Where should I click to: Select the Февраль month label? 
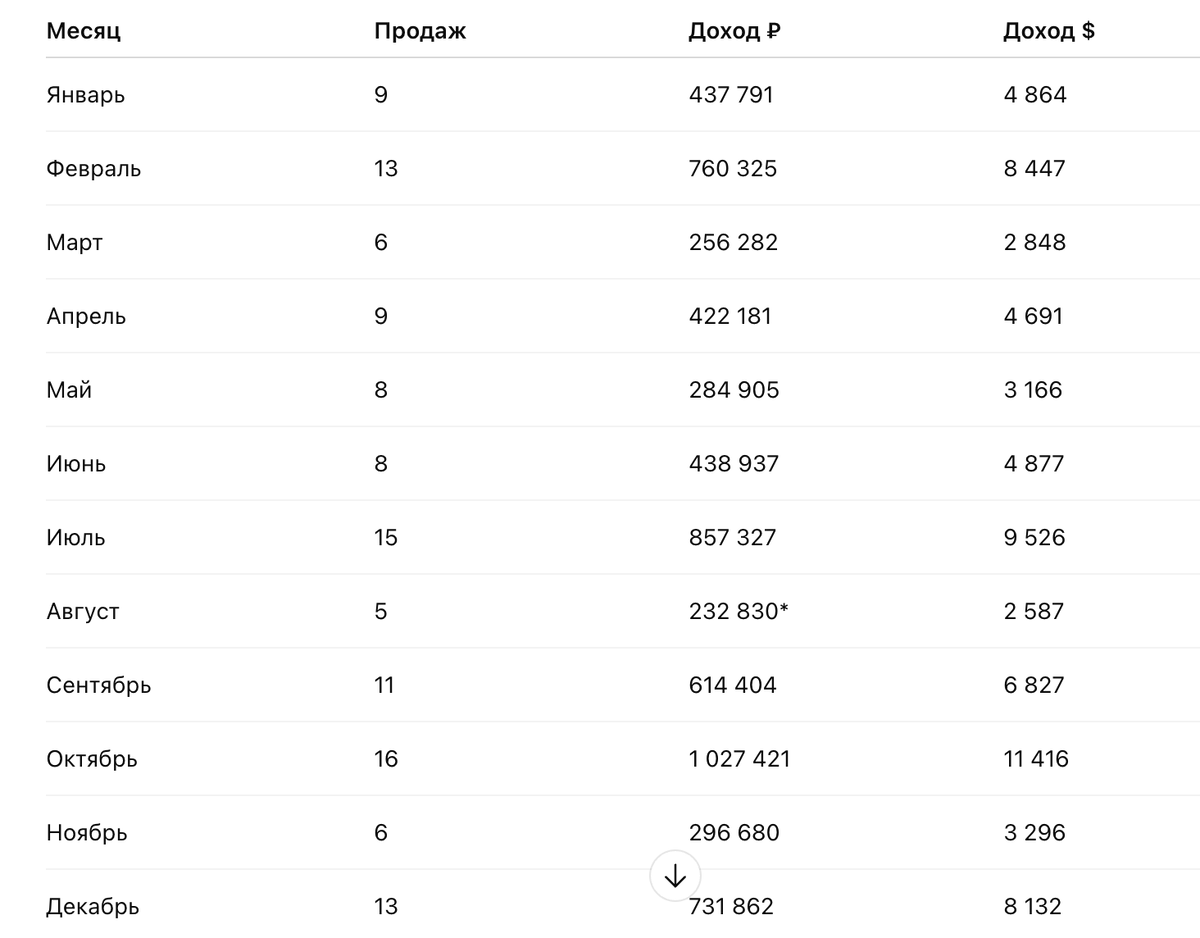pos(93,169)
